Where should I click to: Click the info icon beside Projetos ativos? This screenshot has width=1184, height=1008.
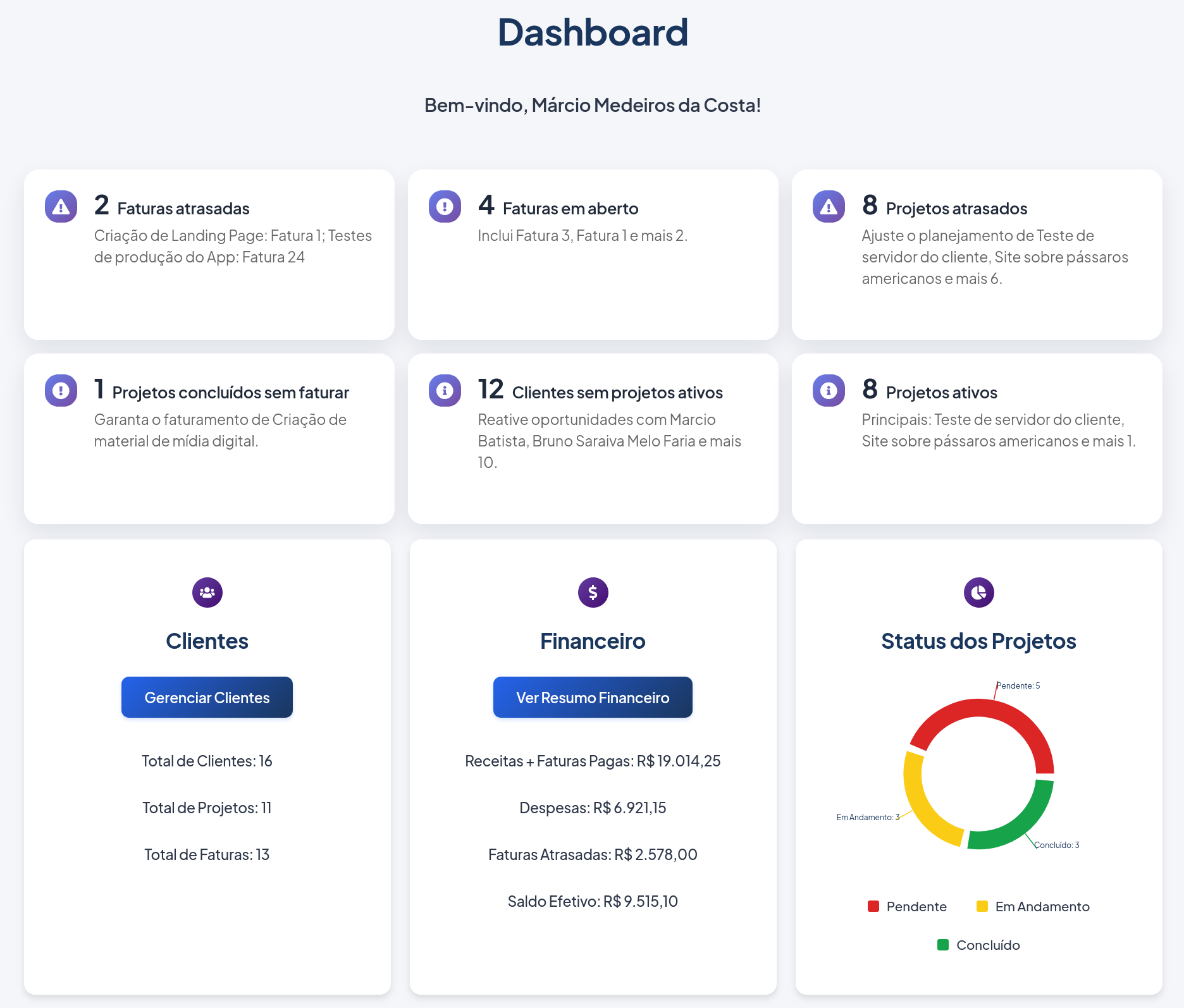pyautogui.click(x=828, y=390)
